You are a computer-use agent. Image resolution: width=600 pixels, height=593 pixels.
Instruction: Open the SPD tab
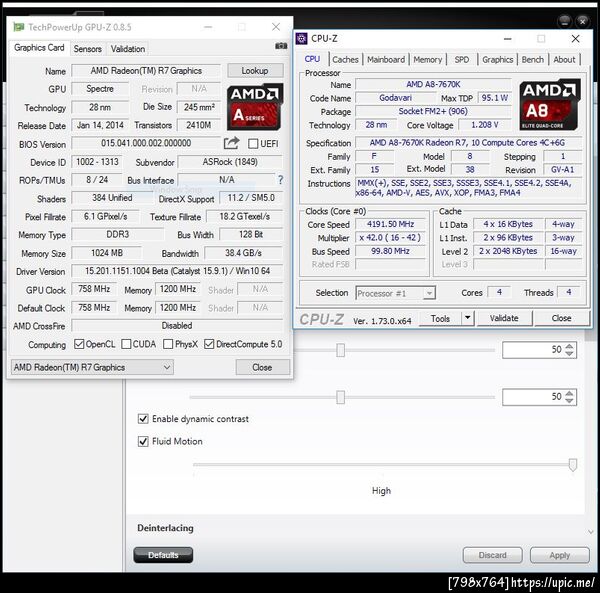click(x=461, y=60)
